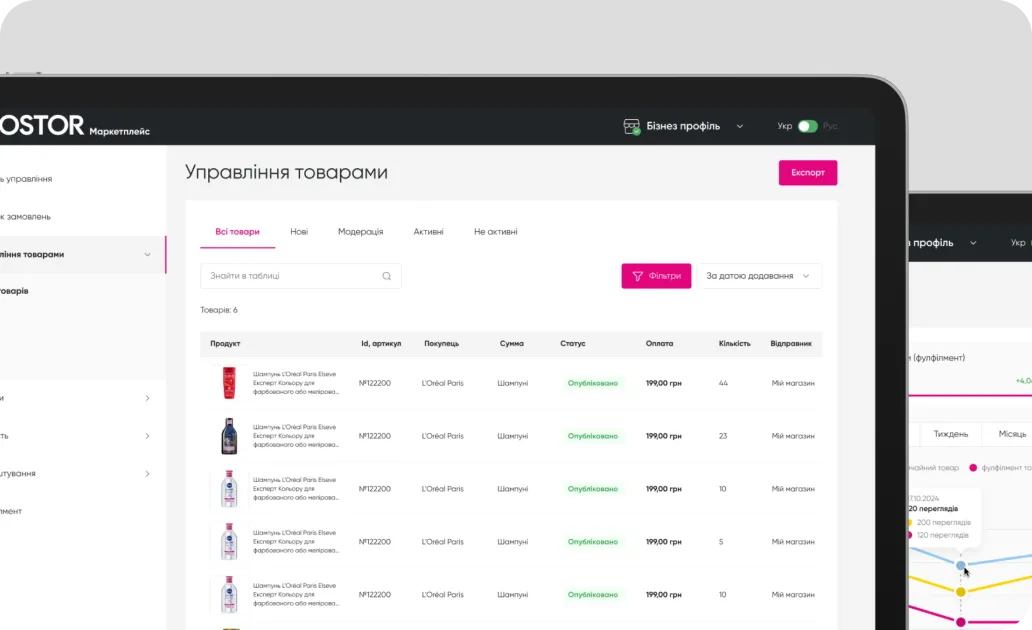
Task: Click the Id, артикул column header
Action: (x=381, y=344)
